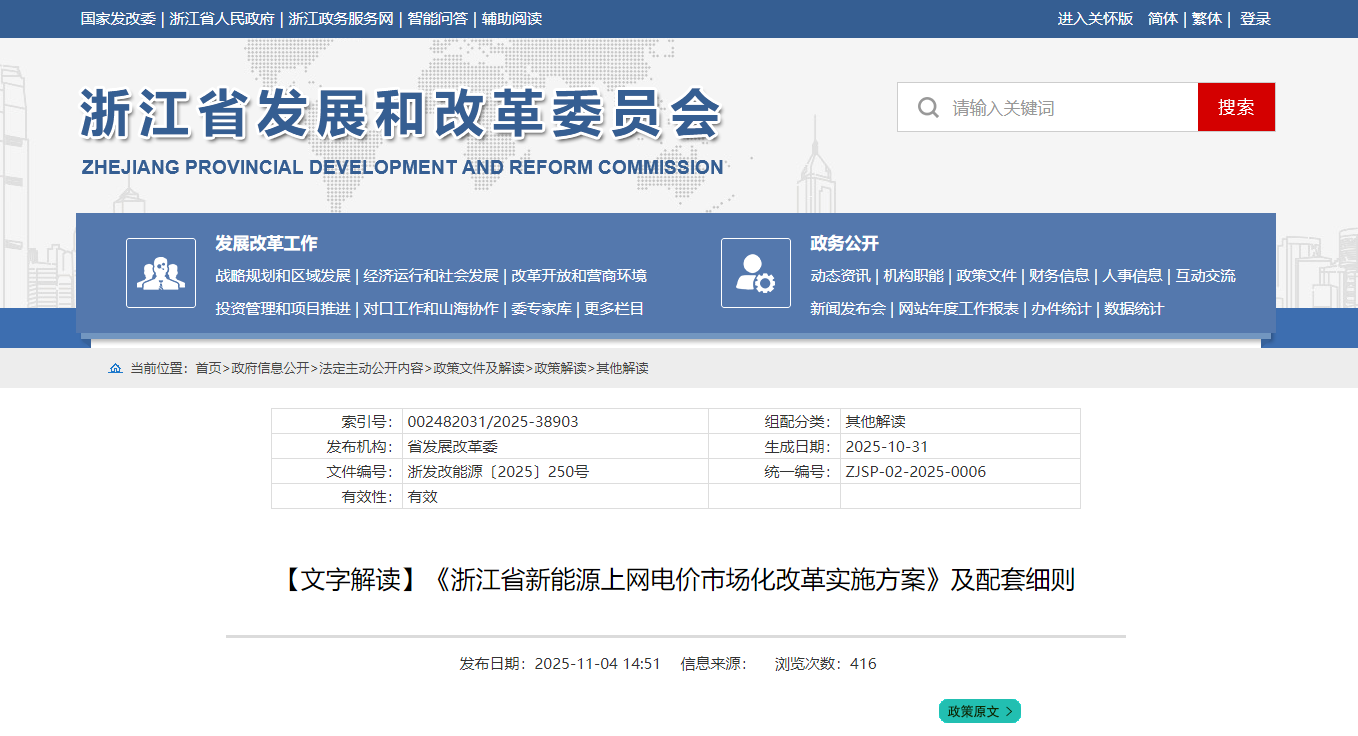The image size is (1358, 736).
Task: Open the 政策原文 green button
Action: click(x=979, y=711)
